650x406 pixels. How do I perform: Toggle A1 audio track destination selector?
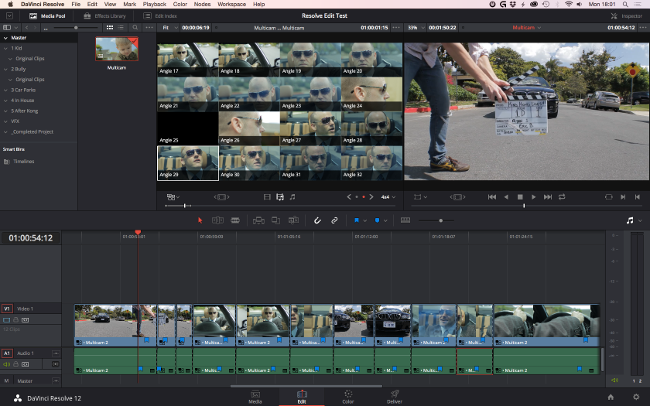(x=7, y=353)
